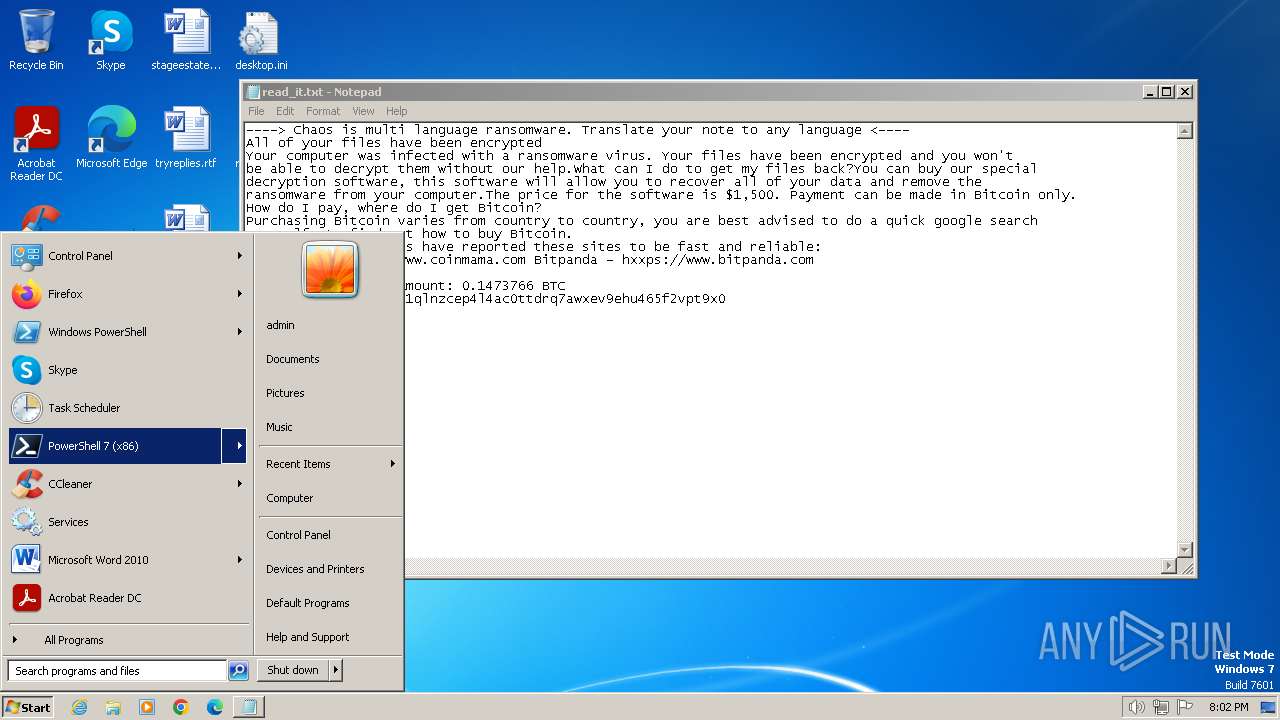Click Notepad vertical scrollbar up arrow

(1185, 131)
